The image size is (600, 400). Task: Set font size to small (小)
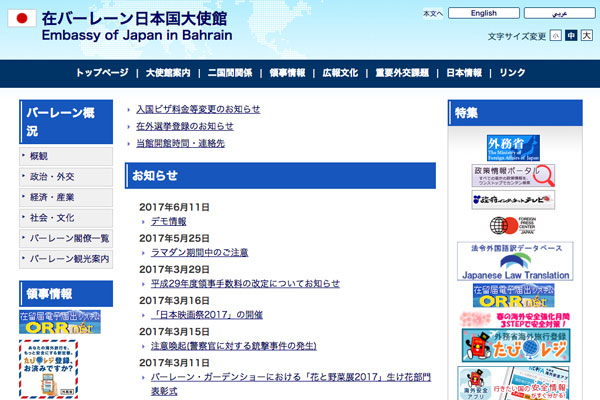click(556, 36)
